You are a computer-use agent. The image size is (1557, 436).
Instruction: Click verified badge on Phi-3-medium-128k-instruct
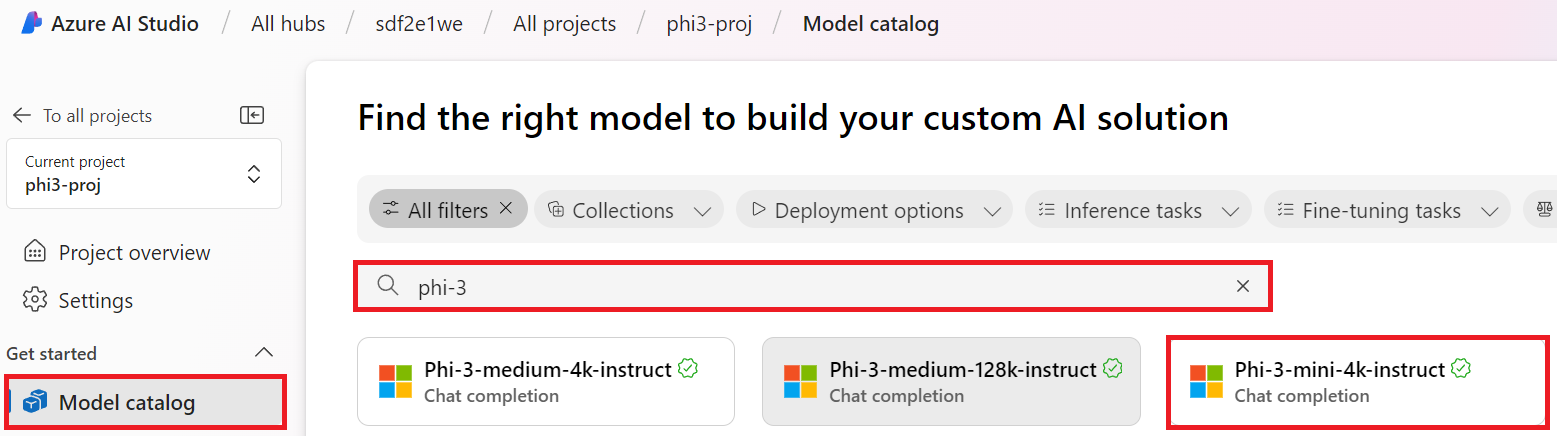pyautogui.click(x=1113, y=368)
